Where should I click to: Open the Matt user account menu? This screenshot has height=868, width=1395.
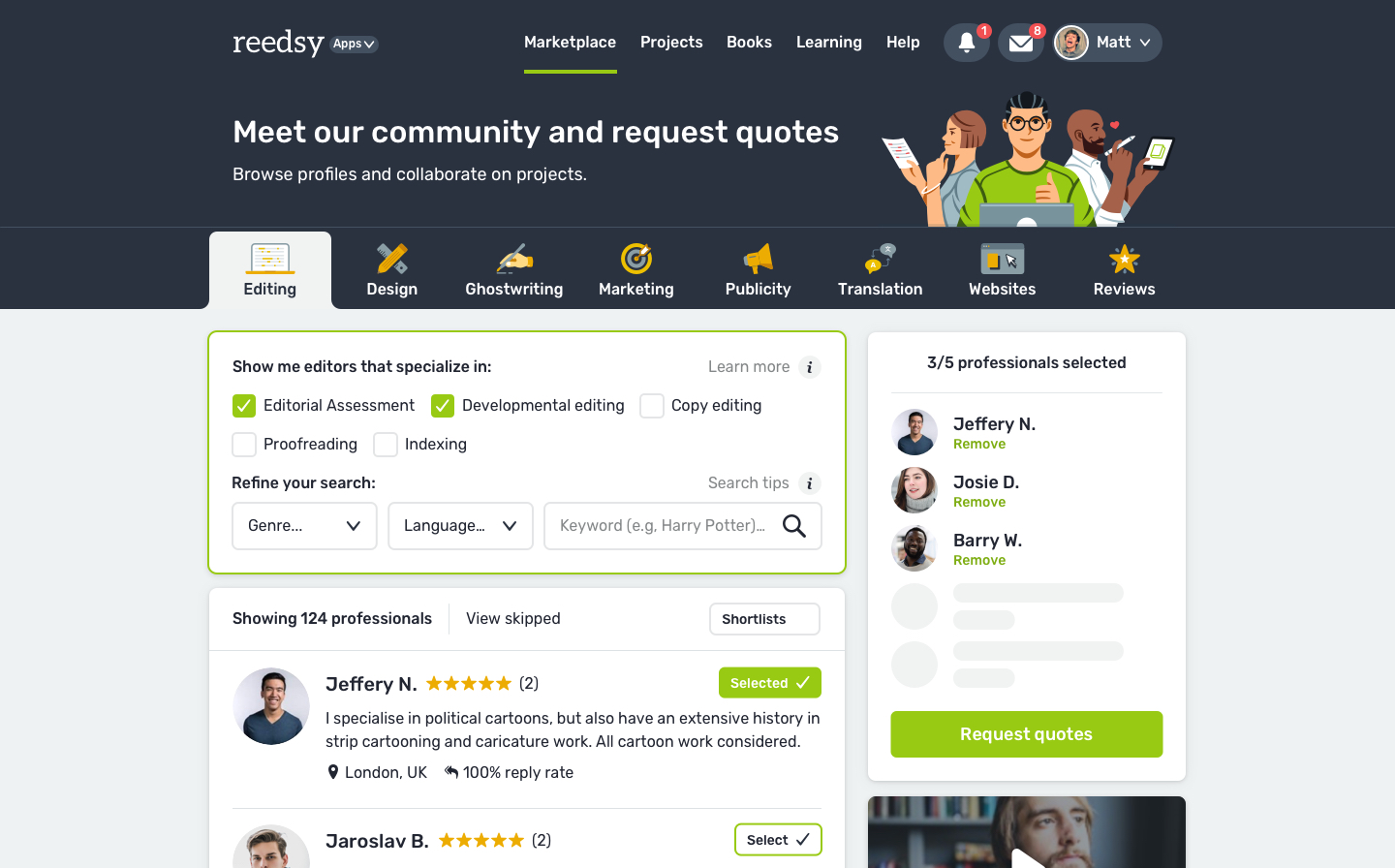tap(1107, 43)
